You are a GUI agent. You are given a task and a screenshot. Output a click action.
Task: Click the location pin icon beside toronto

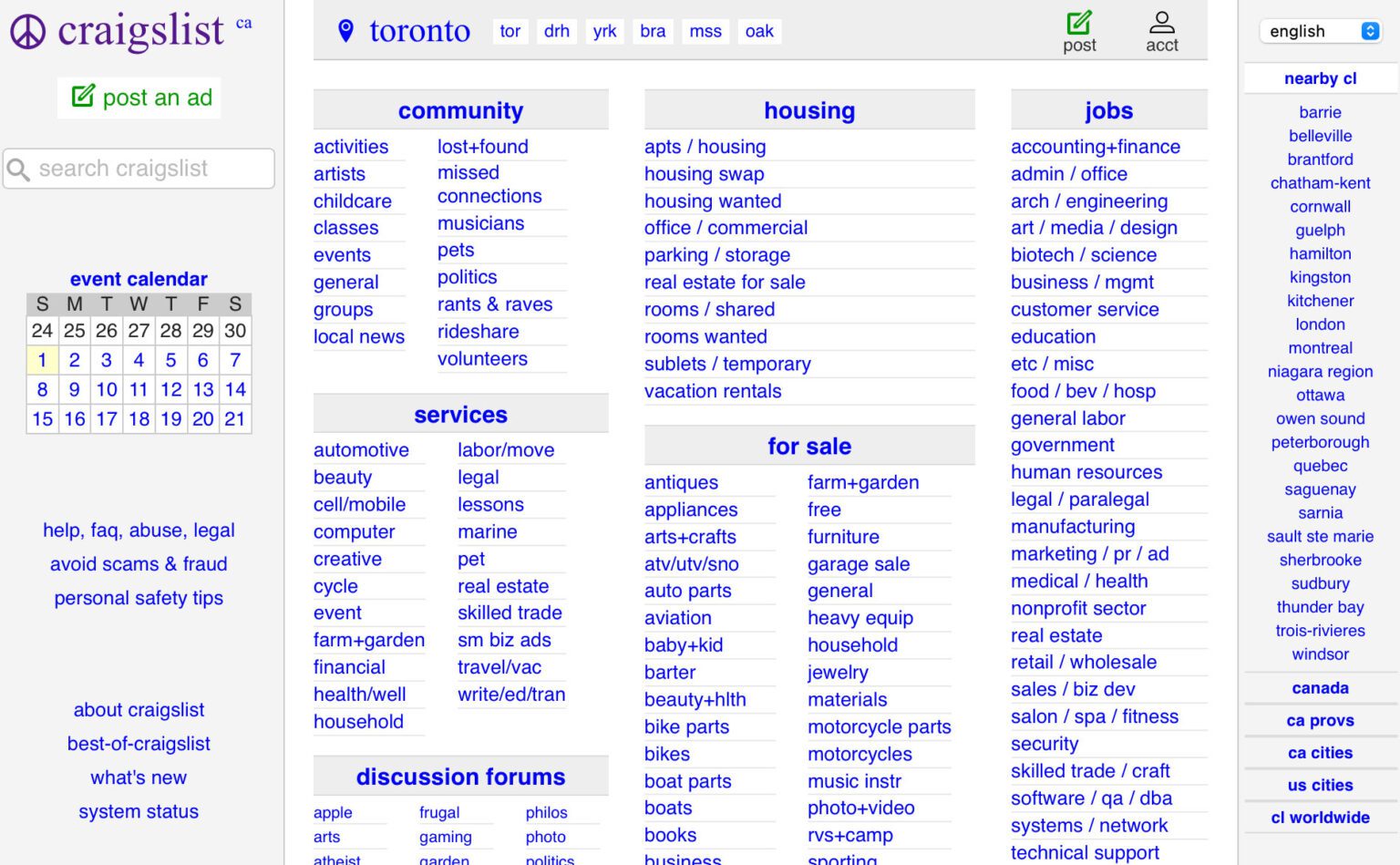tap(345, 31)
